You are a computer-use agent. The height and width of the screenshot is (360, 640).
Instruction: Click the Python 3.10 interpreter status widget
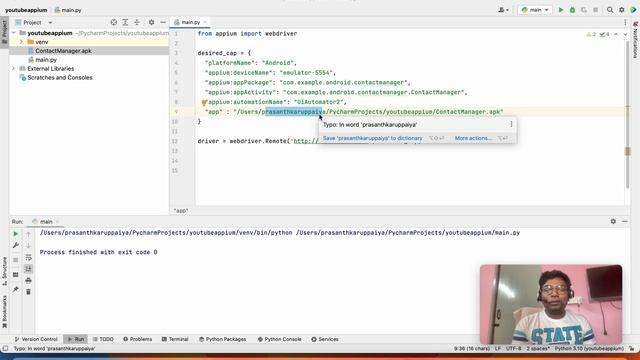pyautogui.click(x=589, y=349)
